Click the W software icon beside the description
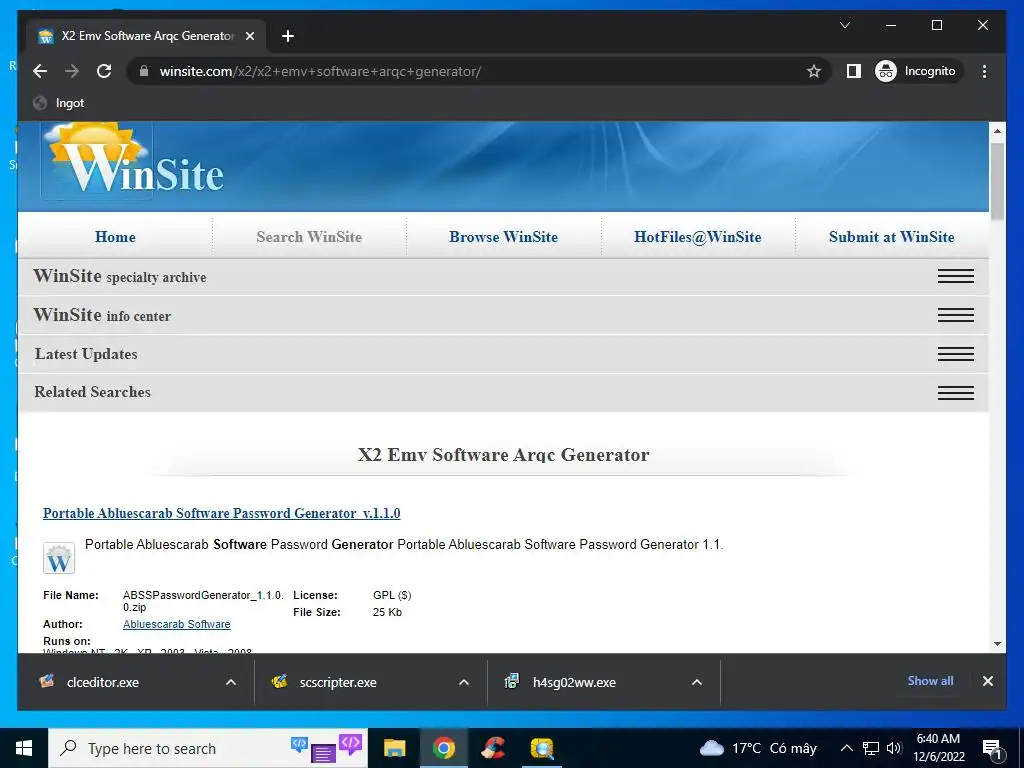The height and width of the screenshot is (768, 1024). (59, 558)
